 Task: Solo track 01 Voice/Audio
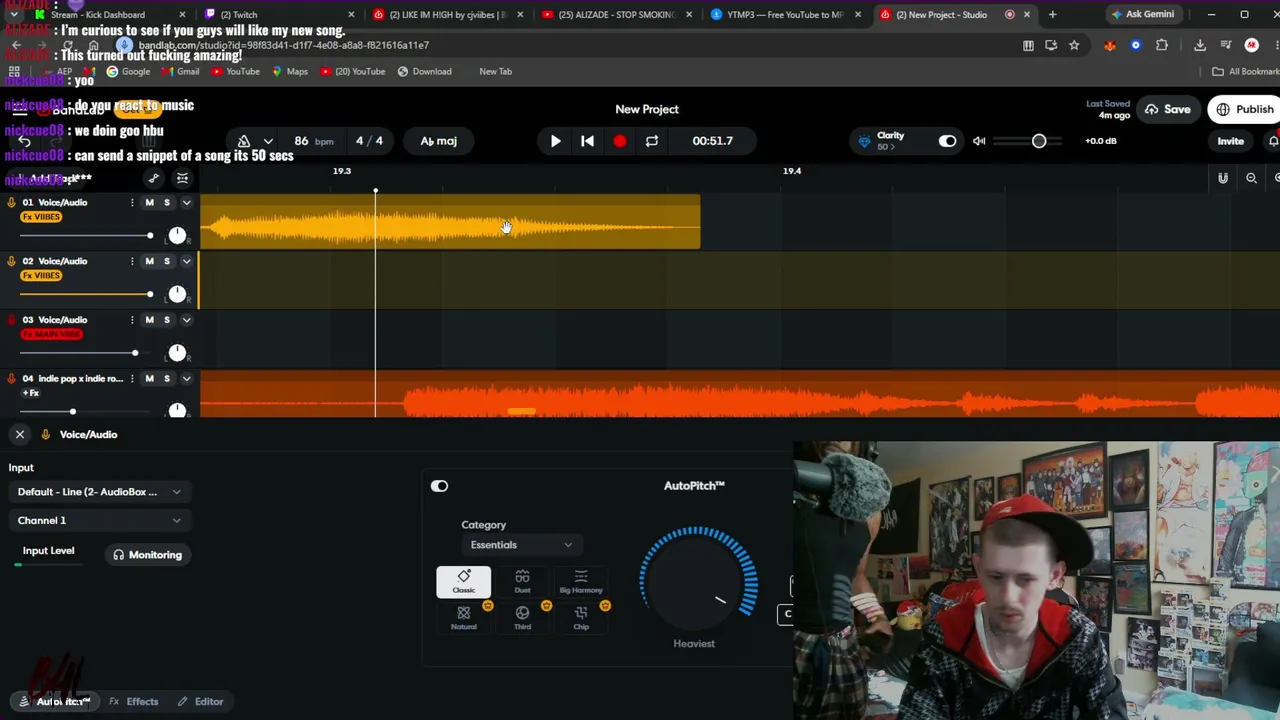click(x=167, y=203)
